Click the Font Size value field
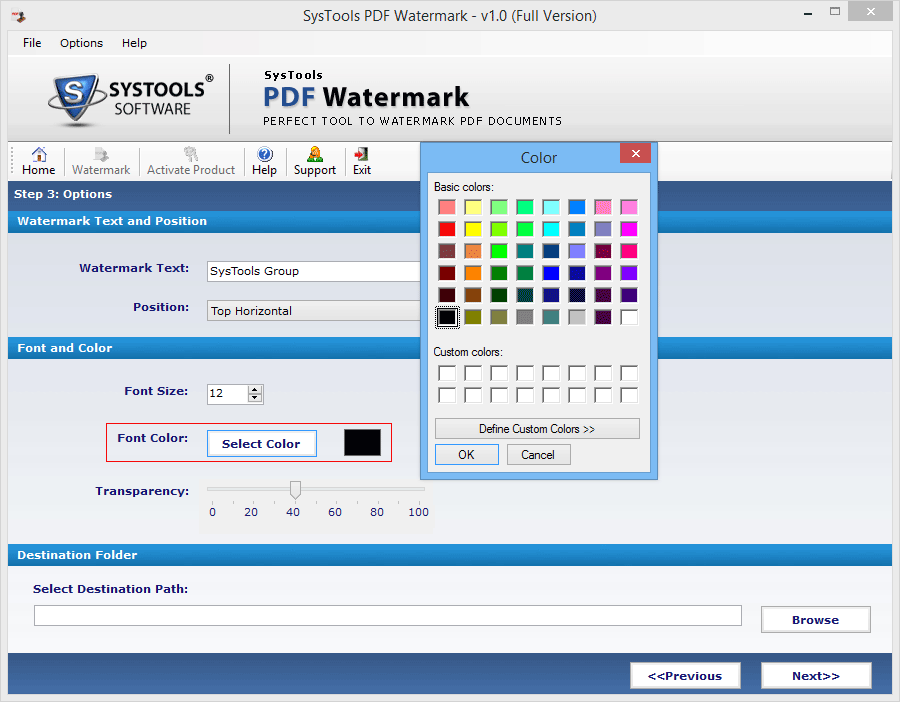Viewport: 900px width, 702px height. click(x=228, y=394)
